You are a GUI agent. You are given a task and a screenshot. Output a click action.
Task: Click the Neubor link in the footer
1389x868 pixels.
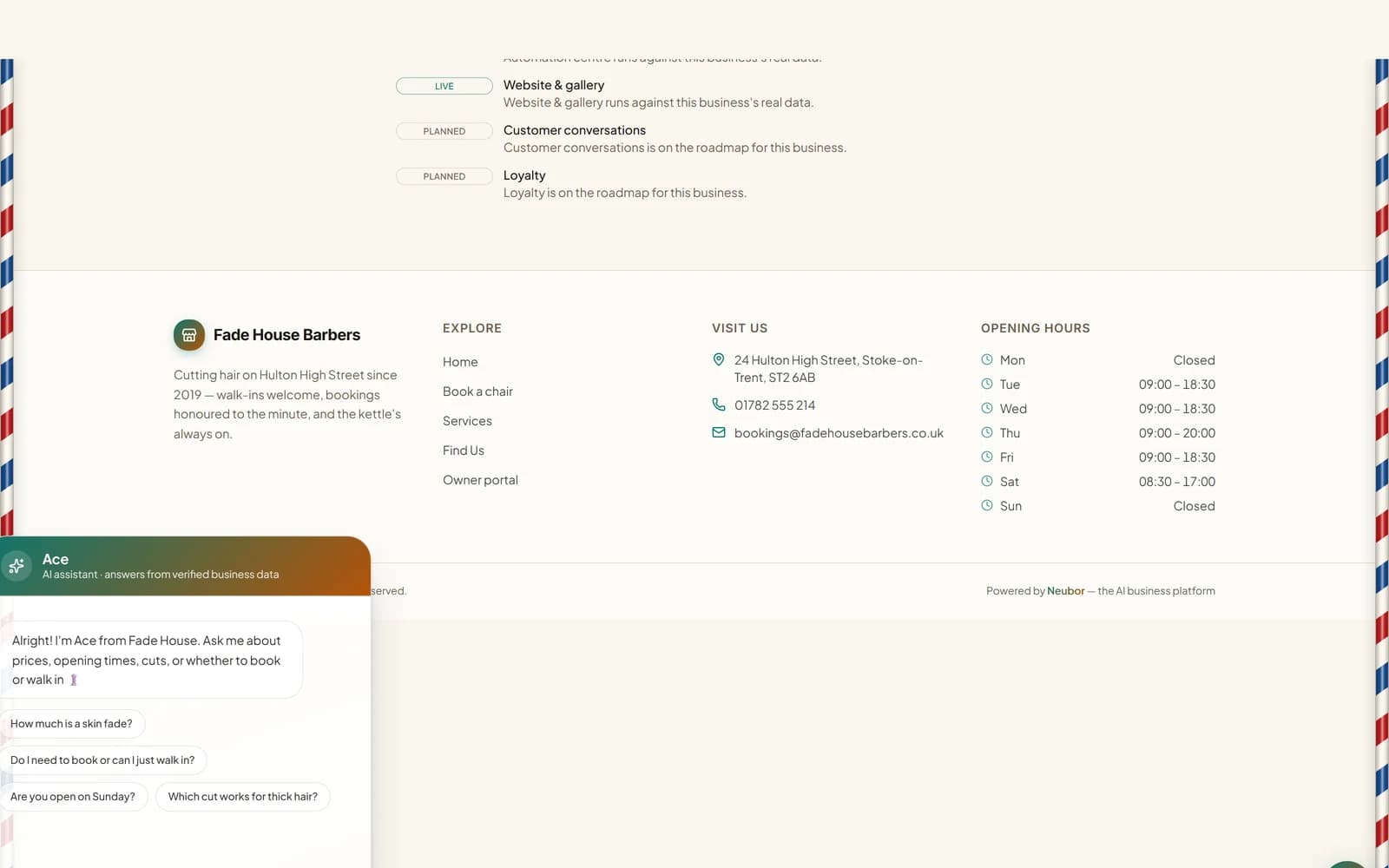[x=1065, y=591]
